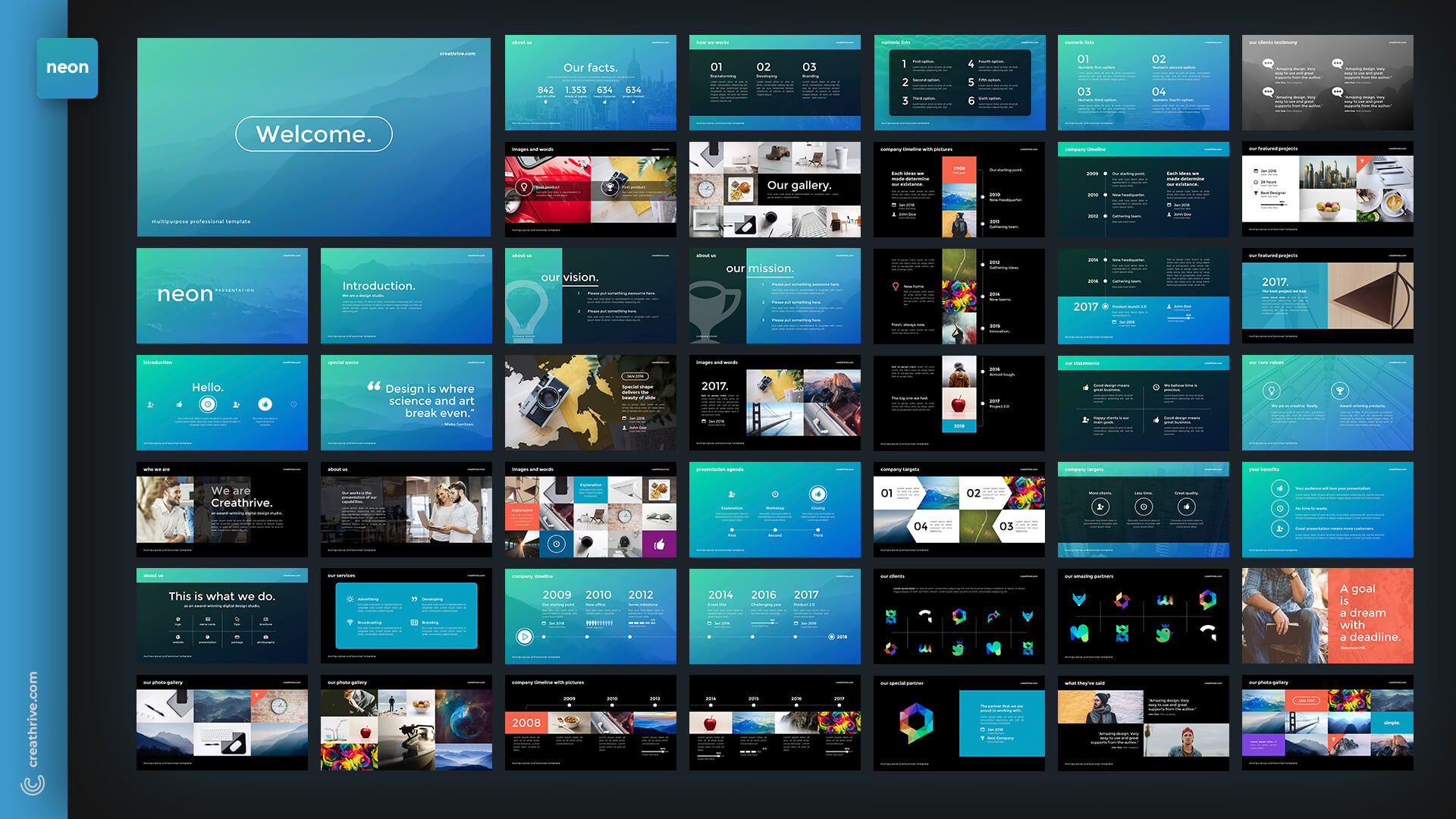The height and width of the screenshot is (819, 1456).
Task: Open the vertical creathrive.com sidebar link
Action: point(33,718)
